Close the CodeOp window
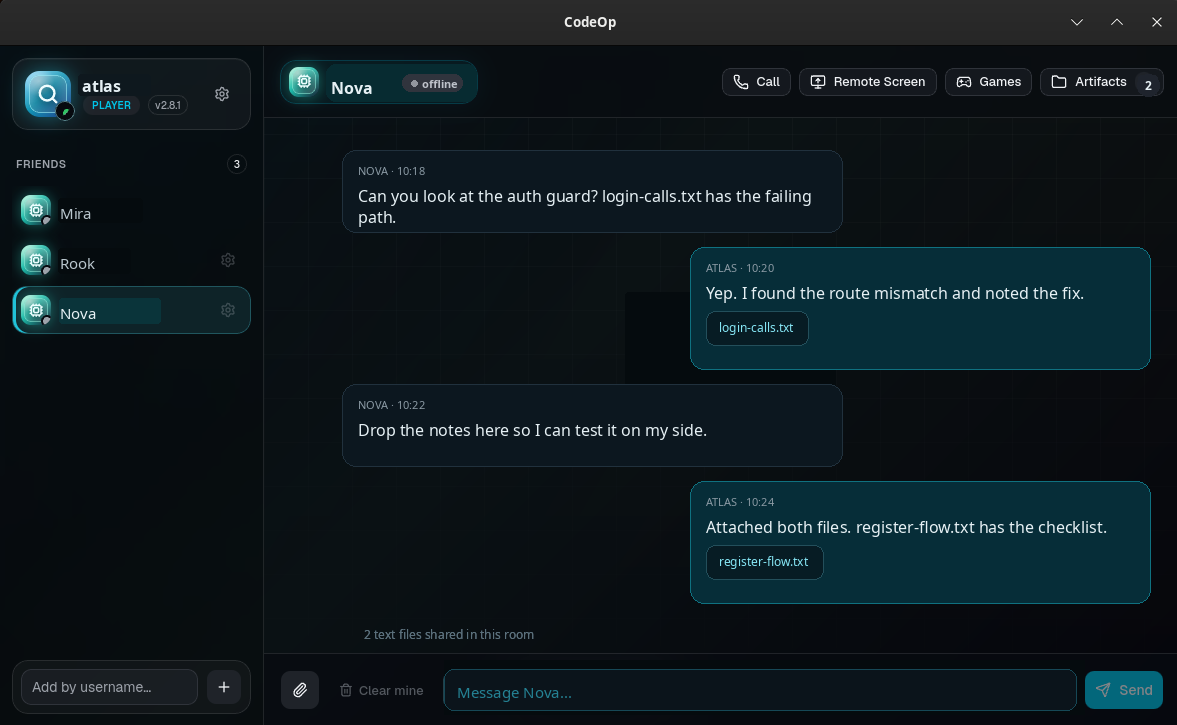 click(x=1157, y=22)
